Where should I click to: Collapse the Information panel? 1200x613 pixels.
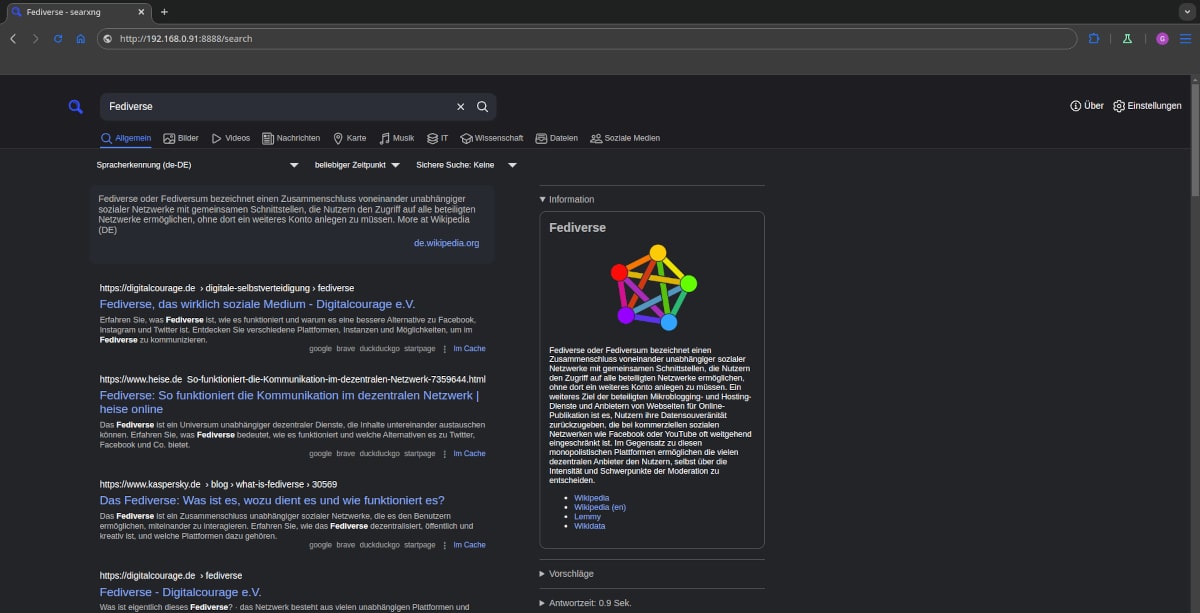point(567,199)
